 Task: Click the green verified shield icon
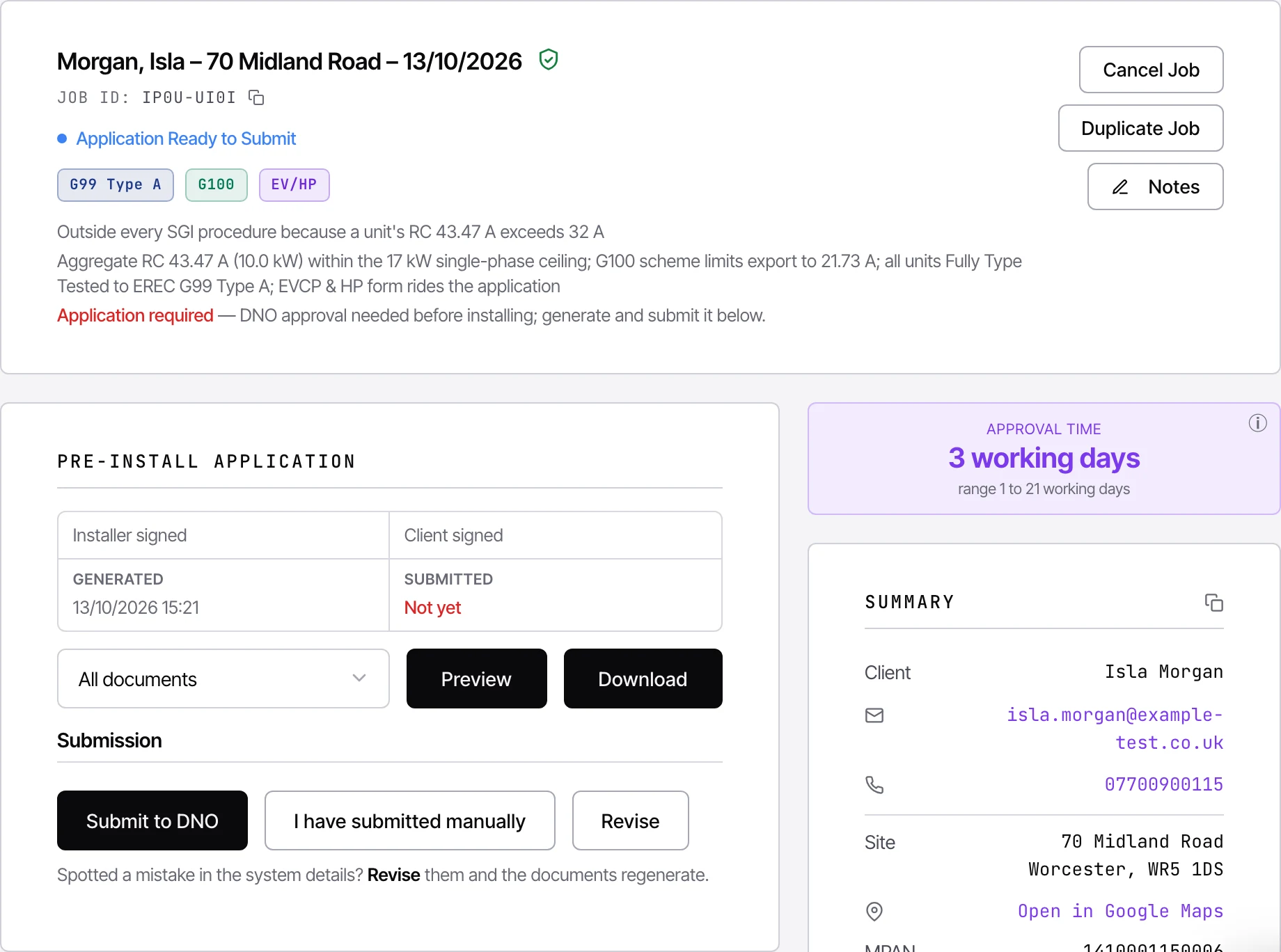pos(549,60)
